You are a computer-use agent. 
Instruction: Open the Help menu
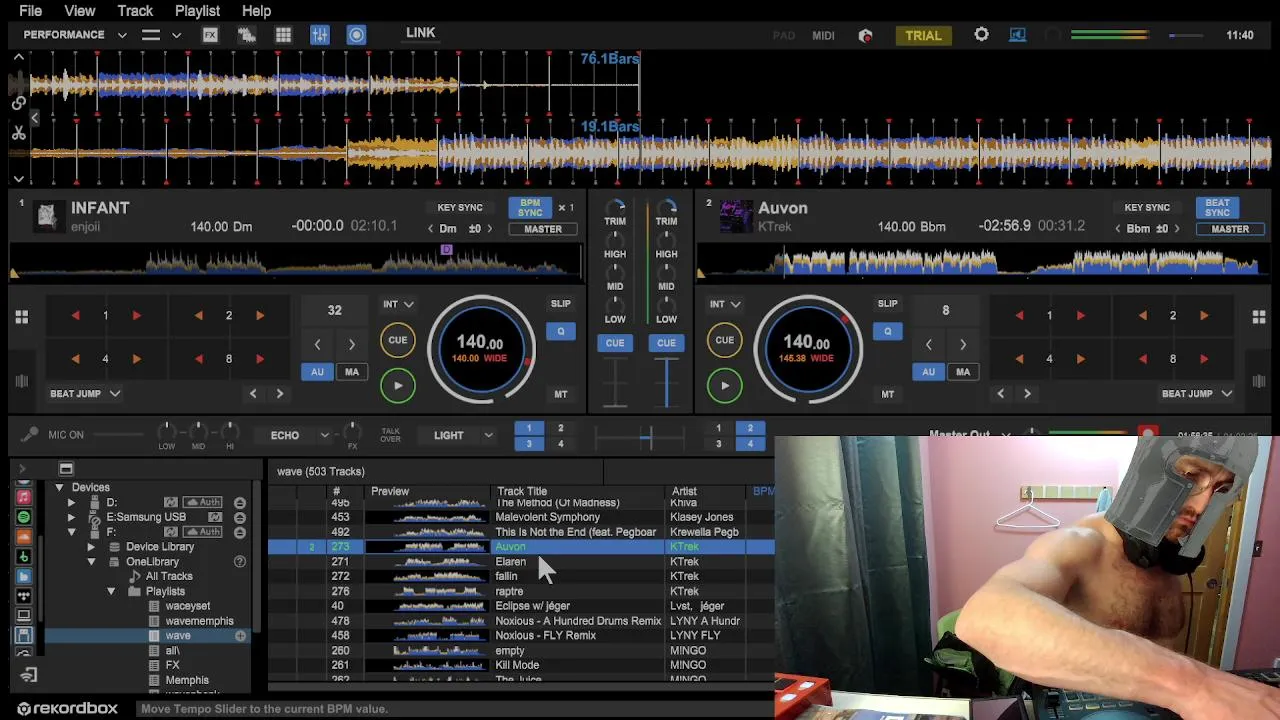[x=256, y=11]
